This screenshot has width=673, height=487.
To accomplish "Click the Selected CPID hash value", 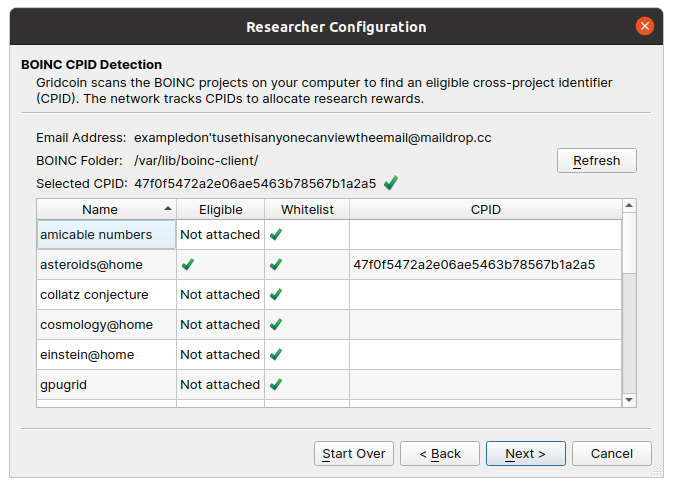I will pos(255,184).
